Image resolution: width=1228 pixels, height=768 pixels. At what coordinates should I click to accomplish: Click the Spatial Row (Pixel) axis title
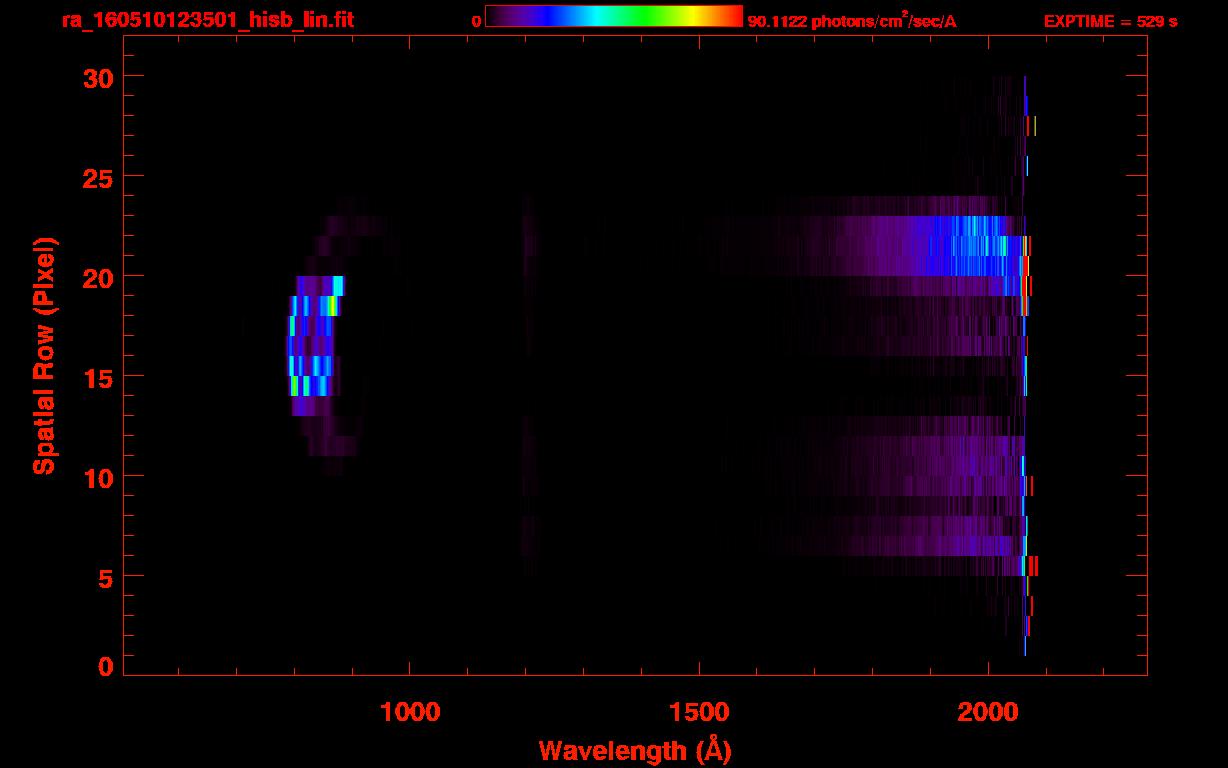point(43,355)
